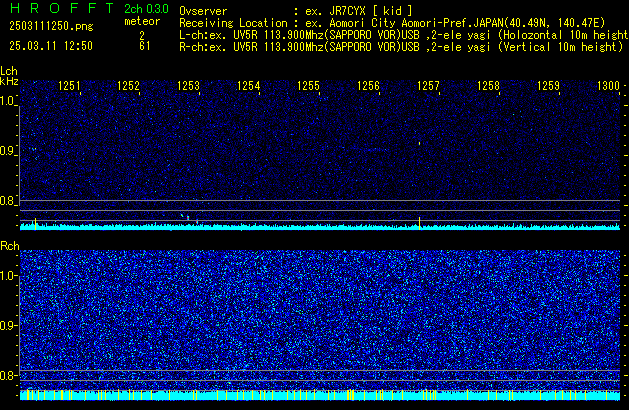Click the 1258 time axis label

coord(488,86)
